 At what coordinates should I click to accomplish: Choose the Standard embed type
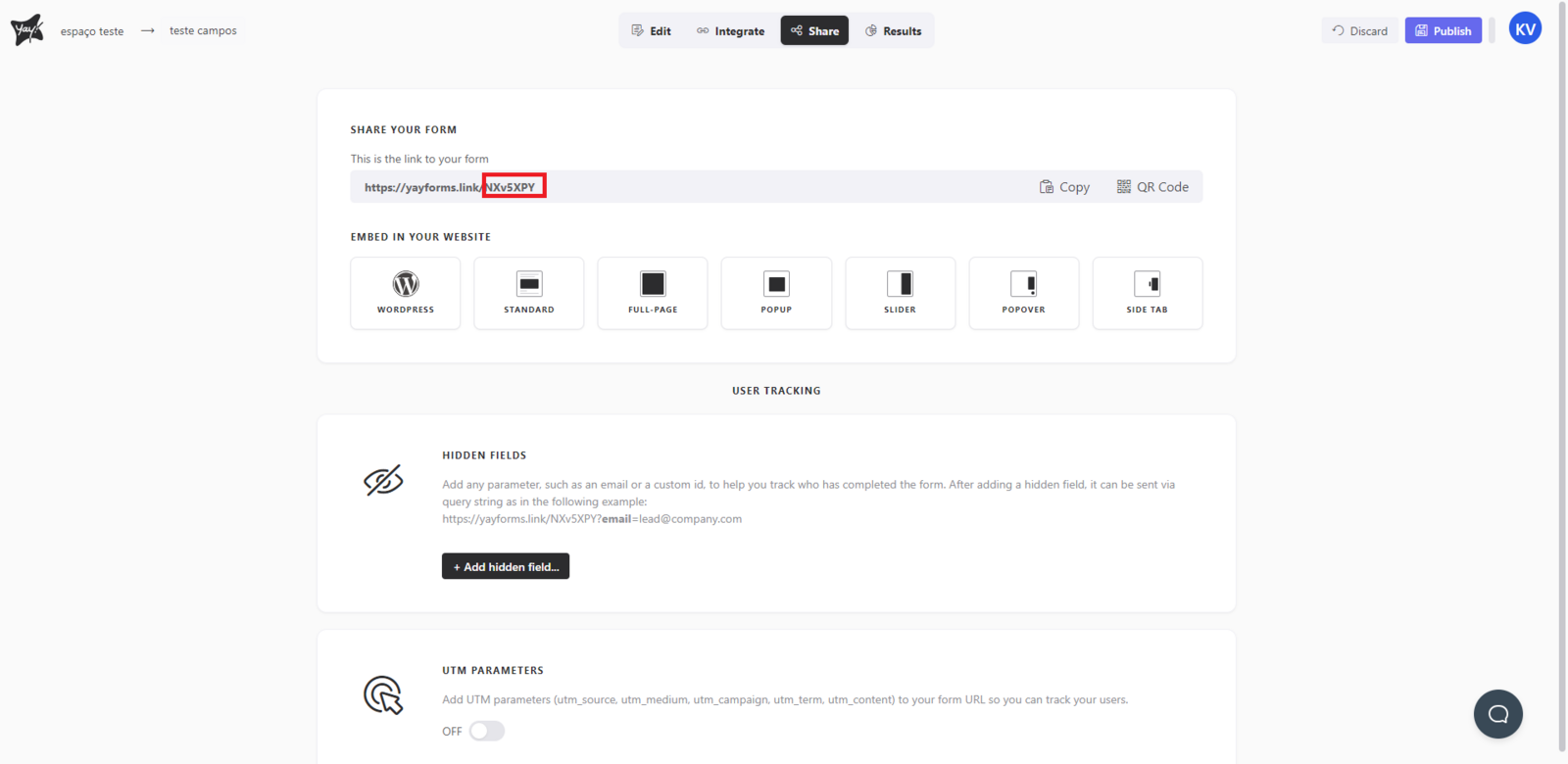[529, 293]
